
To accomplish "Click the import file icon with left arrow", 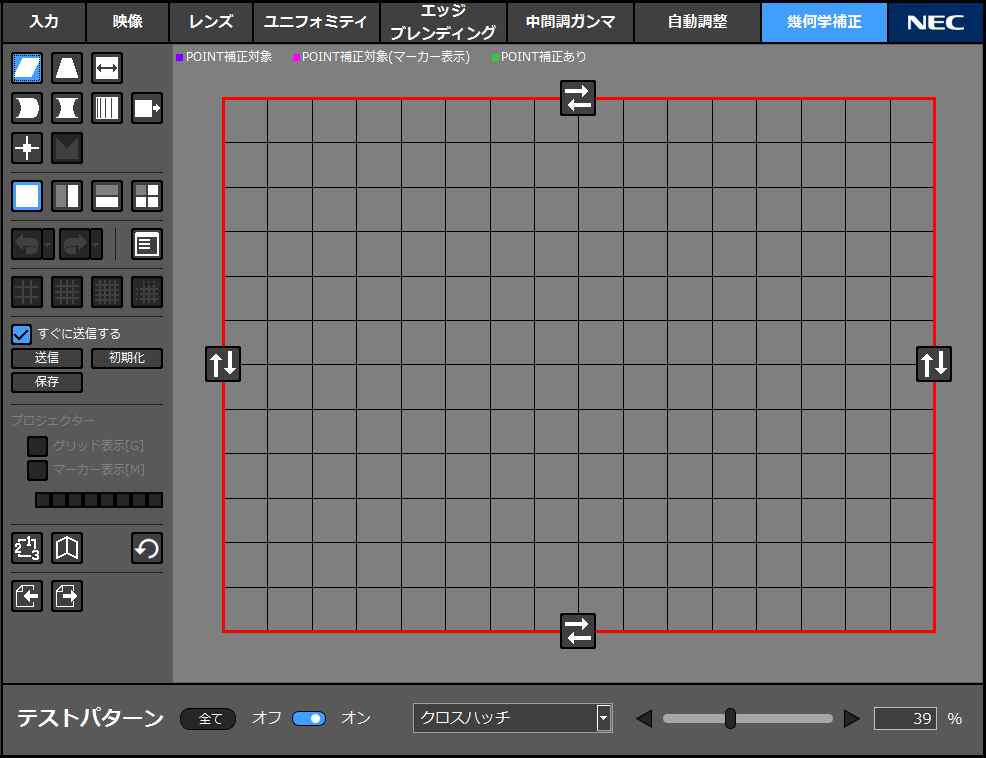I will tap(27, 596).
